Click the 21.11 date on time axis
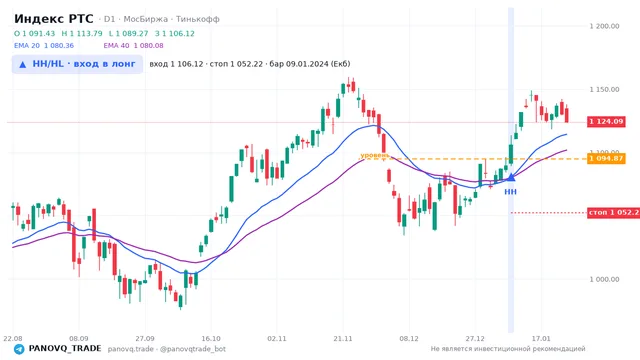640x360 pixels. pyautogui.click(x=343, y=338)
